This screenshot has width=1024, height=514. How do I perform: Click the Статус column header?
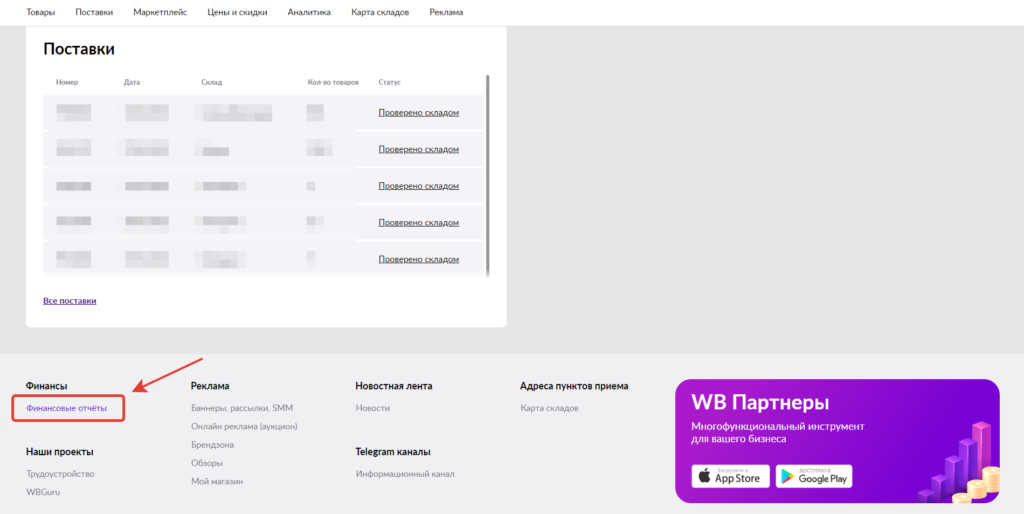click(389, 82)
